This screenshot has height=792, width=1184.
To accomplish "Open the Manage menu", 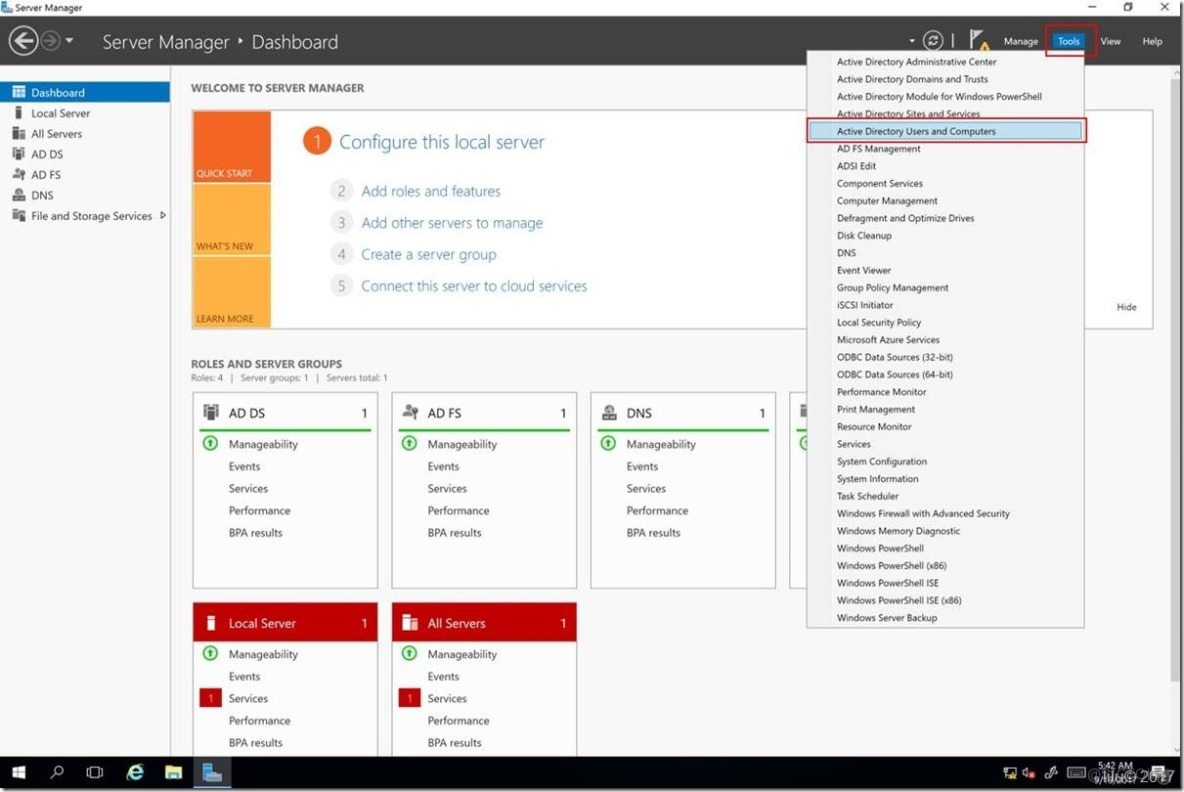I will pyautogui.click(x=1020, y=41).
